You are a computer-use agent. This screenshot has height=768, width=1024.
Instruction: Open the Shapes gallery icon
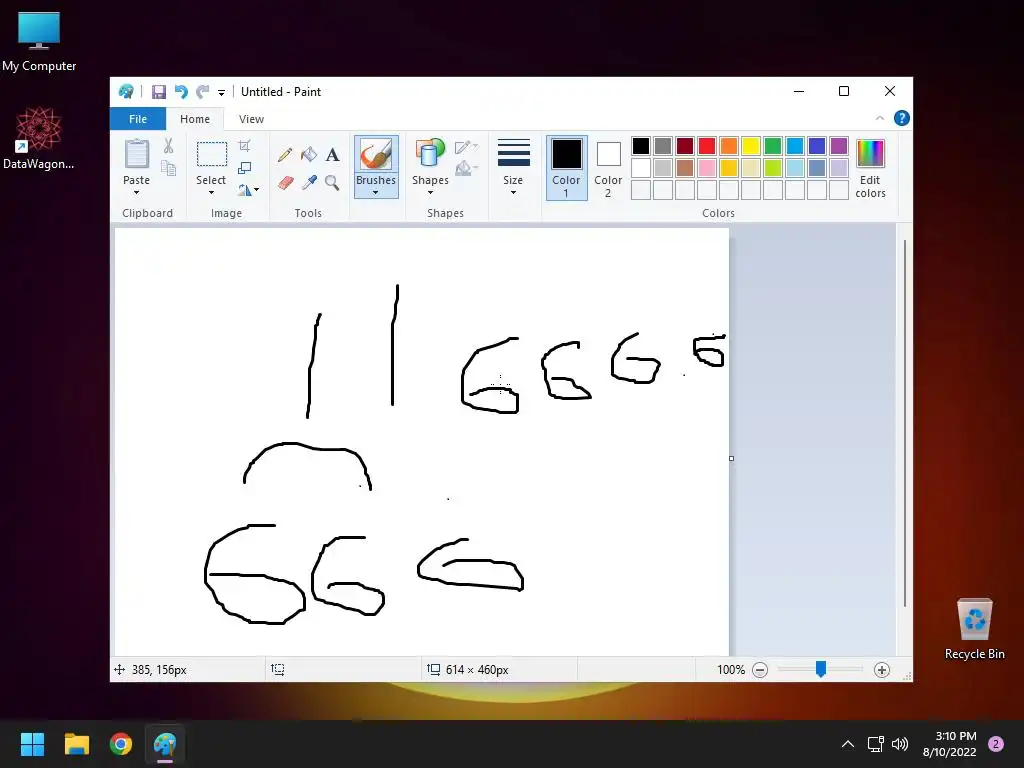(x=430, y=155)
